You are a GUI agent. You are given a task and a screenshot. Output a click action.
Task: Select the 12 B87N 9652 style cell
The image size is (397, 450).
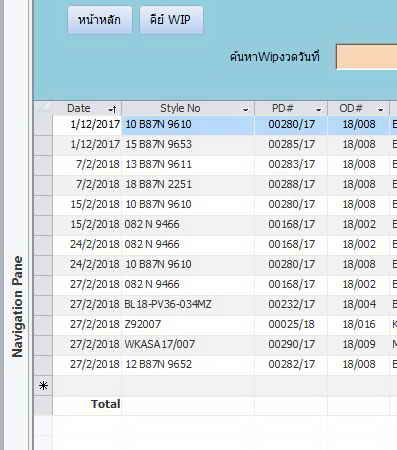pyautogui.click(x=188, y=364)
